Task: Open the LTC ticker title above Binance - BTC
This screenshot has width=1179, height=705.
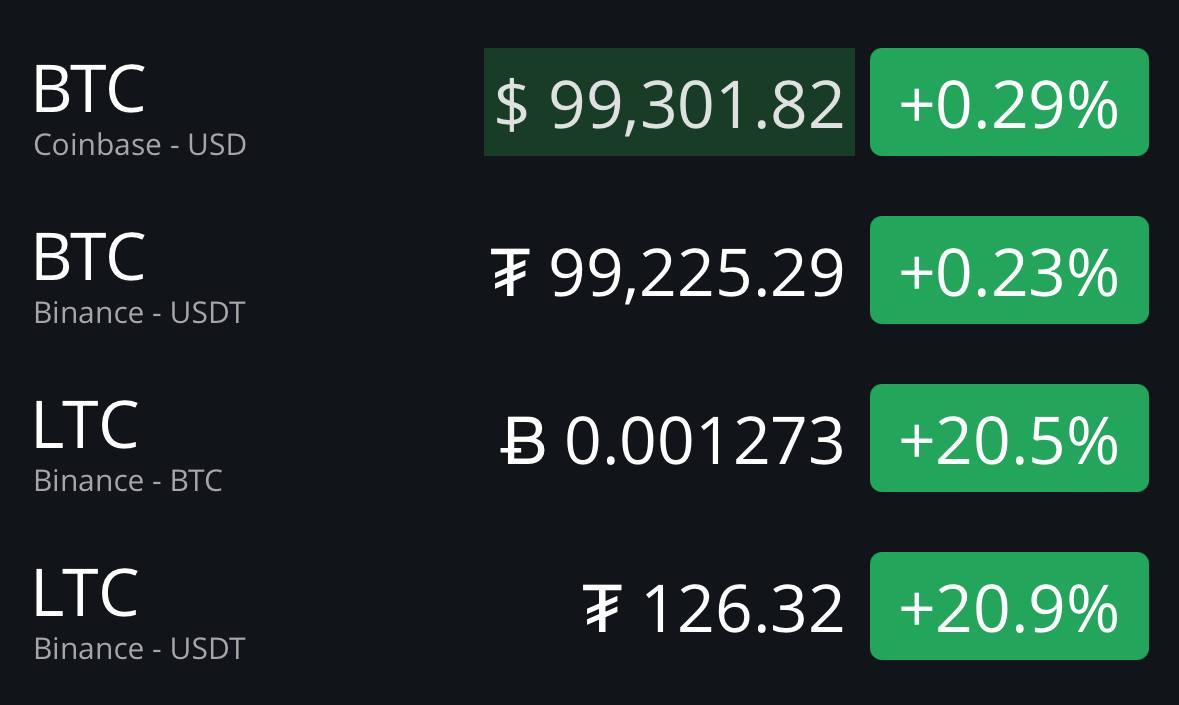Action: coord(86,425)
